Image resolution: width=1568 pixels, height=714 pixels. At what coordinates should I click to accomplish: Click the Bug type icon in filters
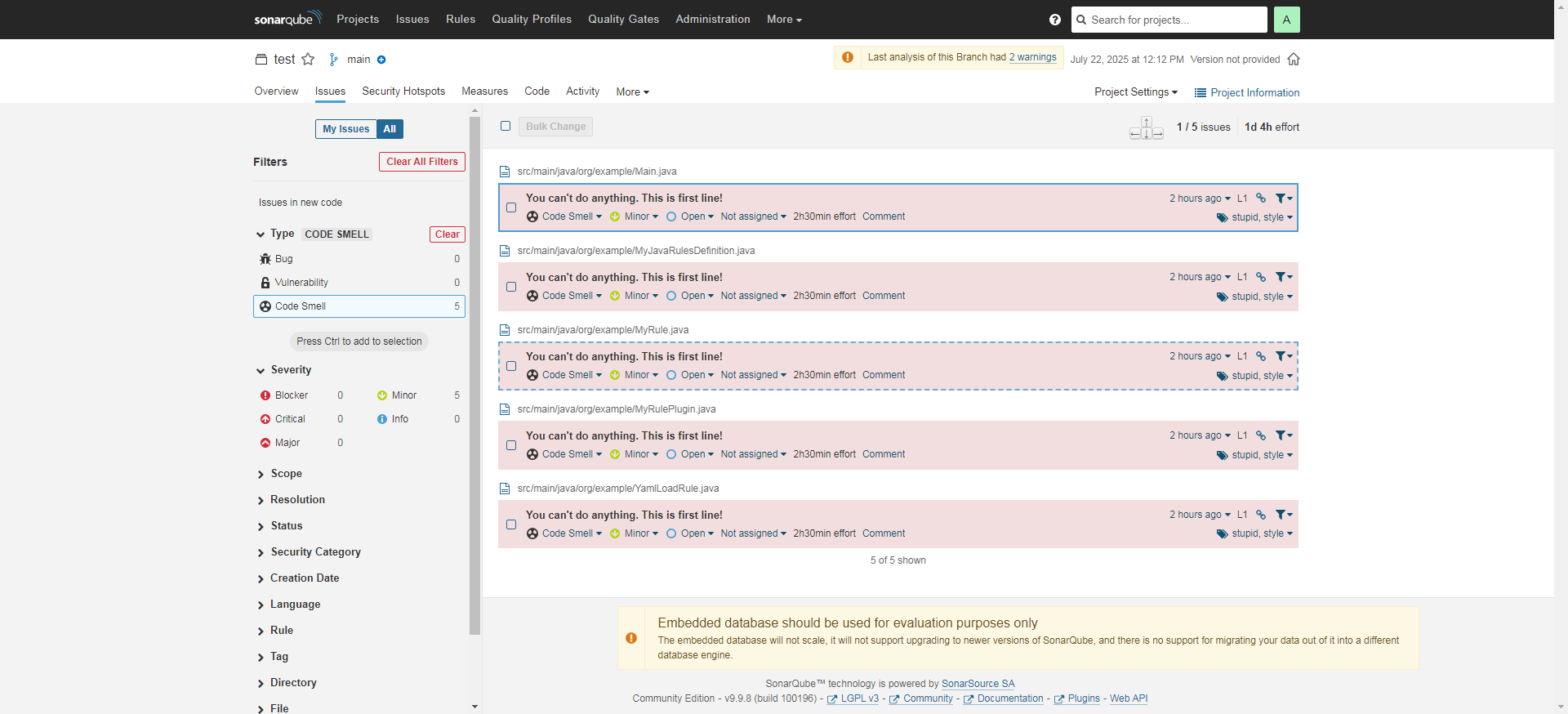click(265, 259)
